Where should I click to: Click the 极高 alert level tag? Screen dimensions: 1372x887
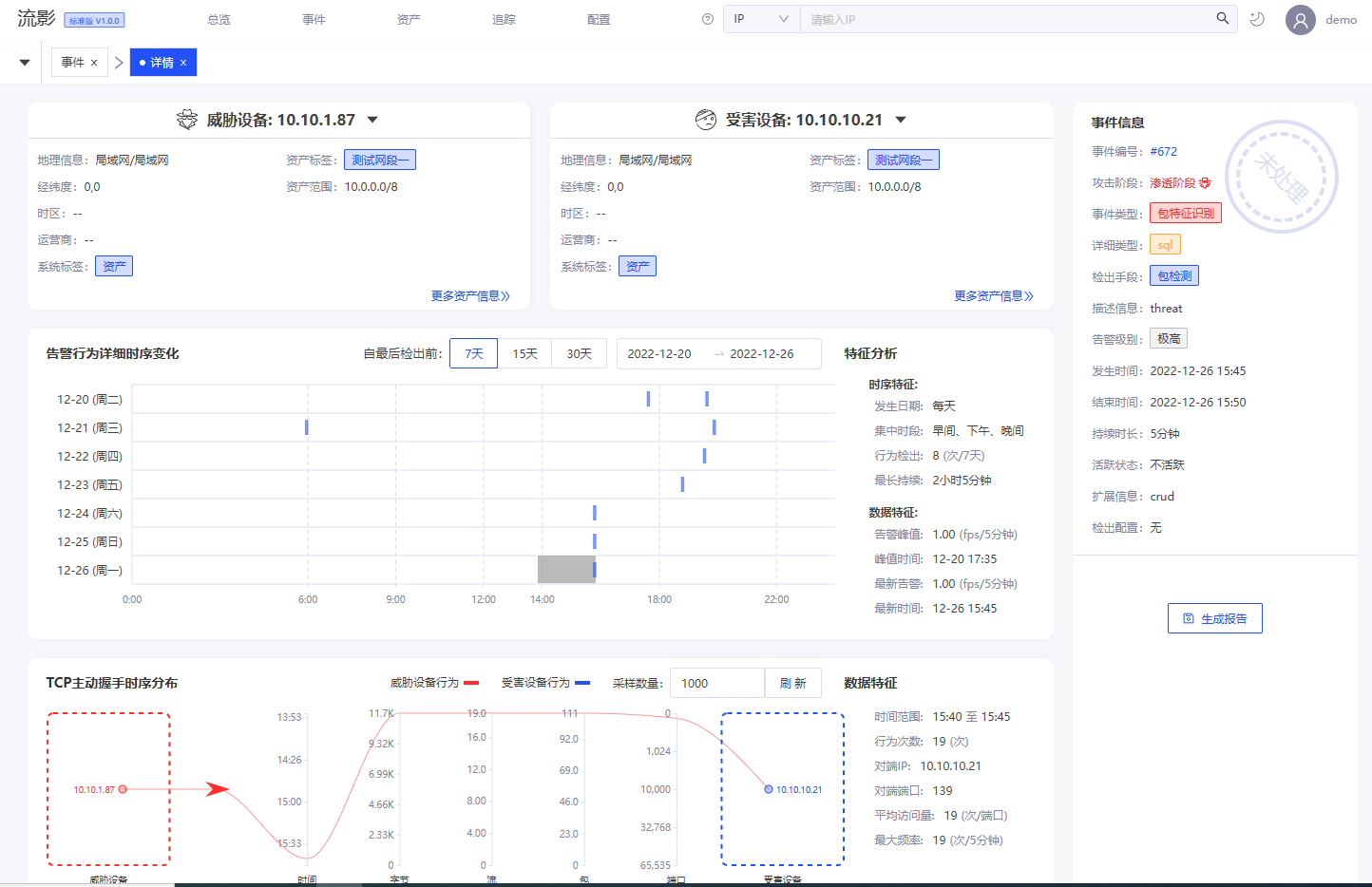1169,338
